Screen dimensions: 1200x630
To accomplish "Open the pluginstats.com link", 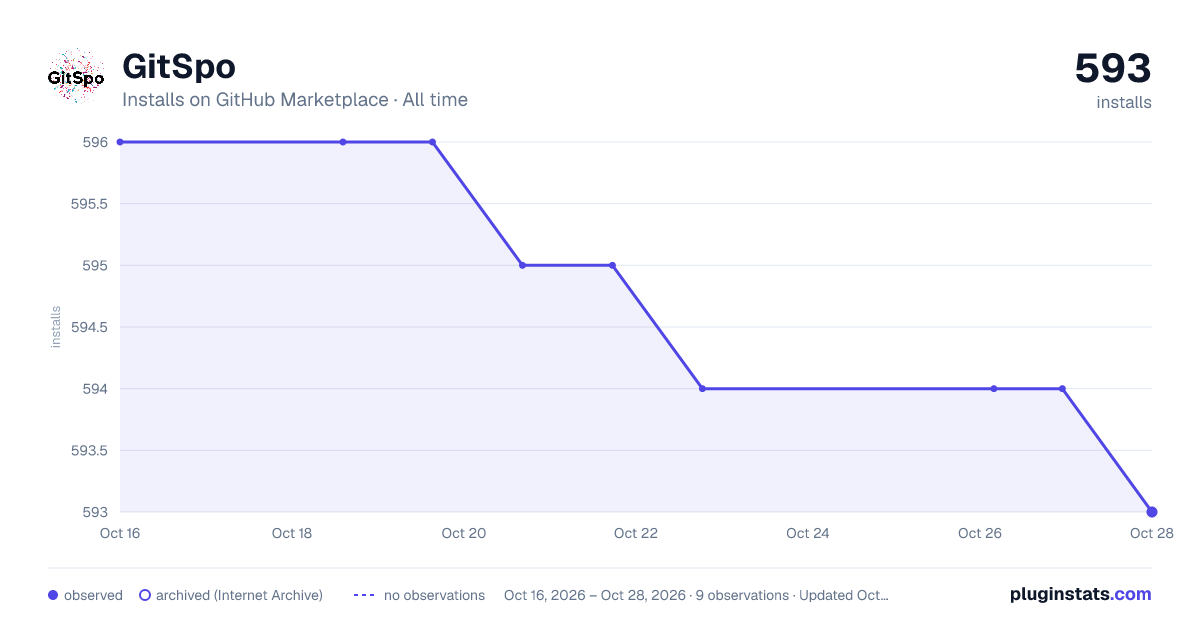I will (x=1081, y=594).
